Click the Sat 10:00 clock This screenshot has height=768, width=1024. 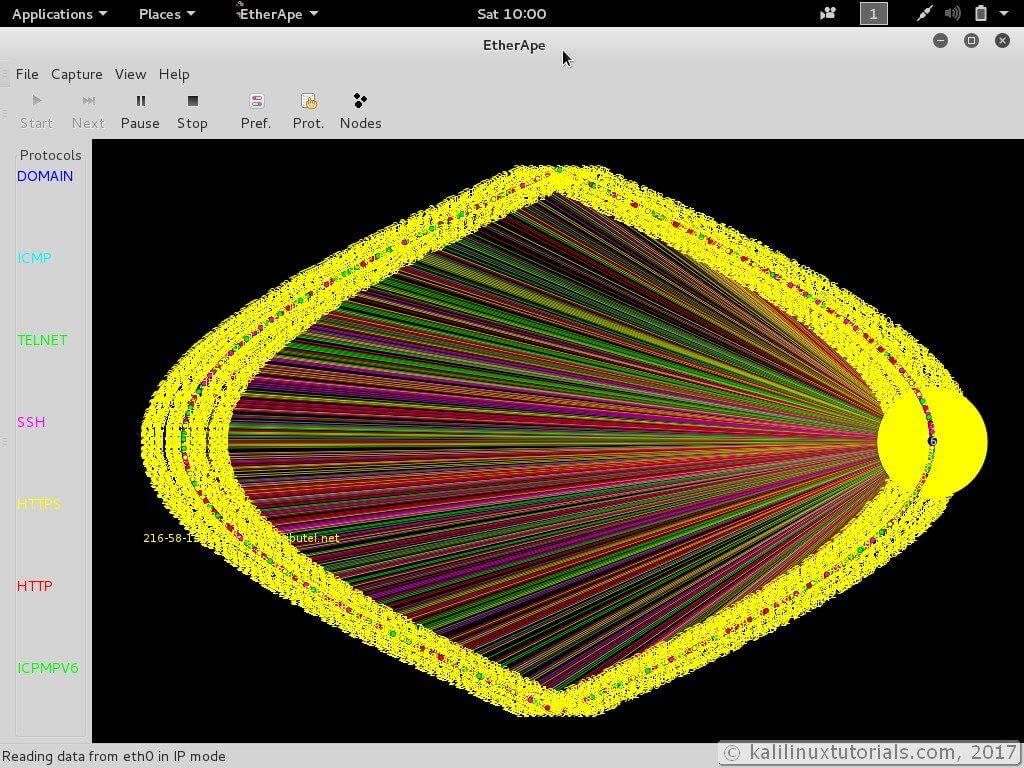pos(512,14)
